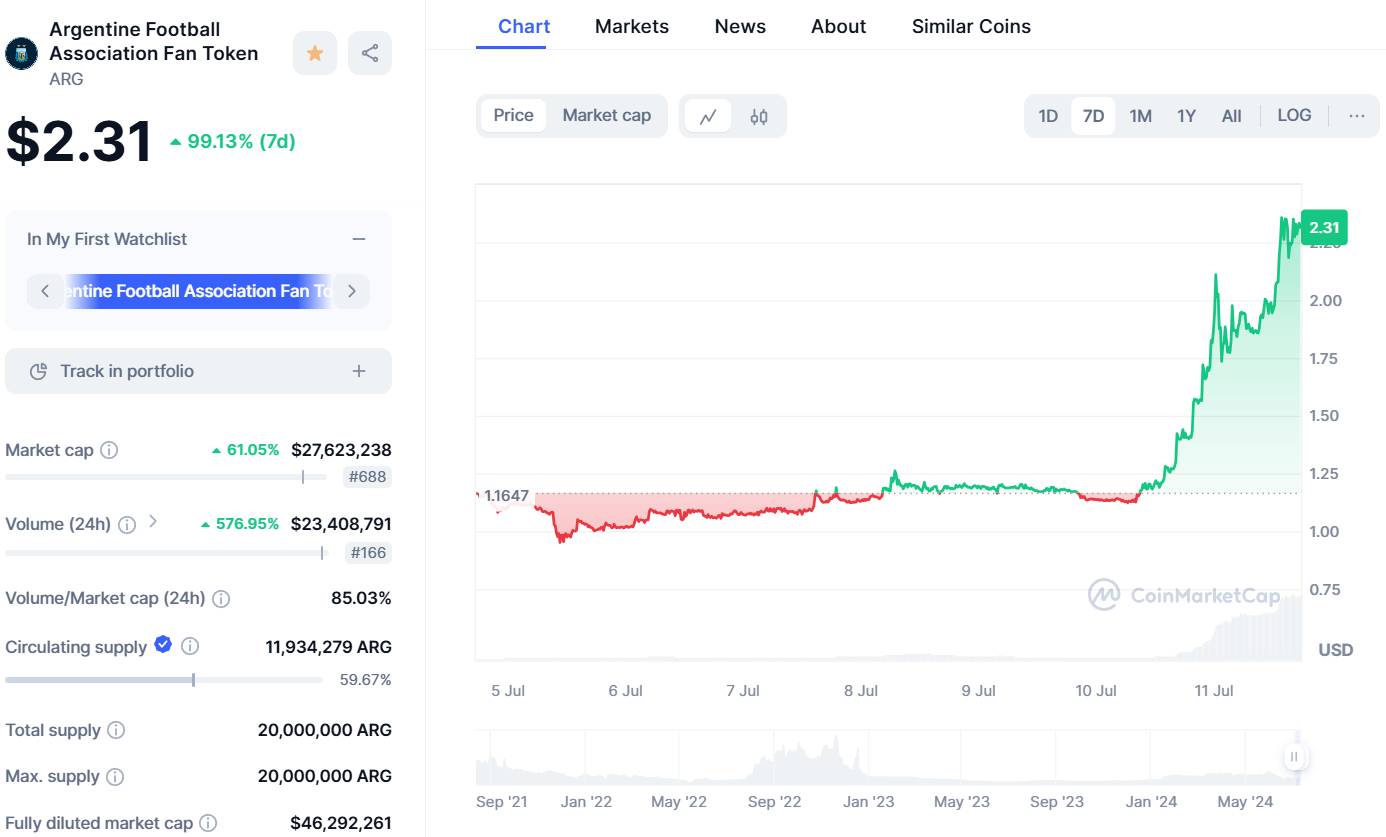
Task: Expand Volume (24h) chevron
Action: click(x=153, y=521)
